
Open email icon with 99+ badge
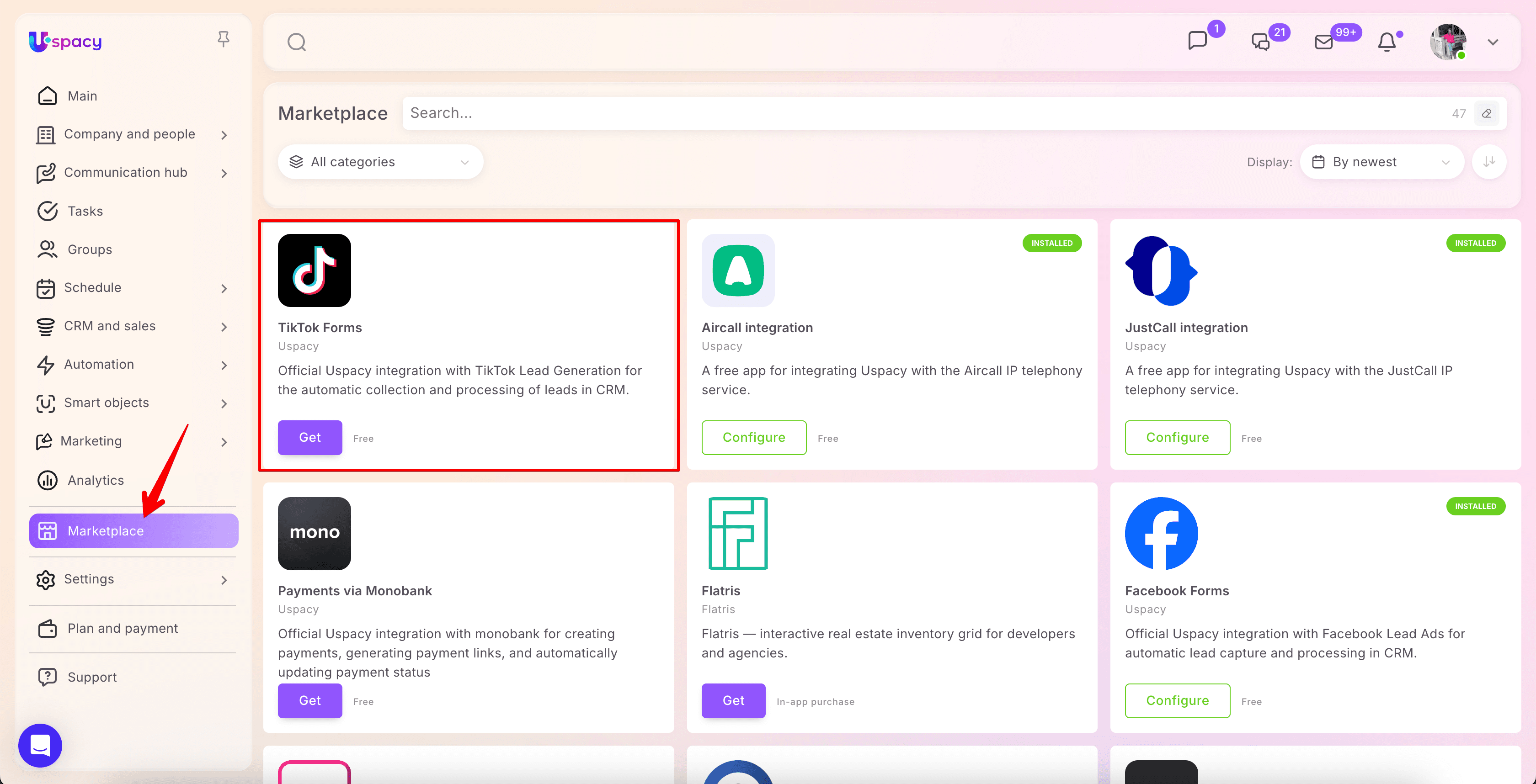1324,42
